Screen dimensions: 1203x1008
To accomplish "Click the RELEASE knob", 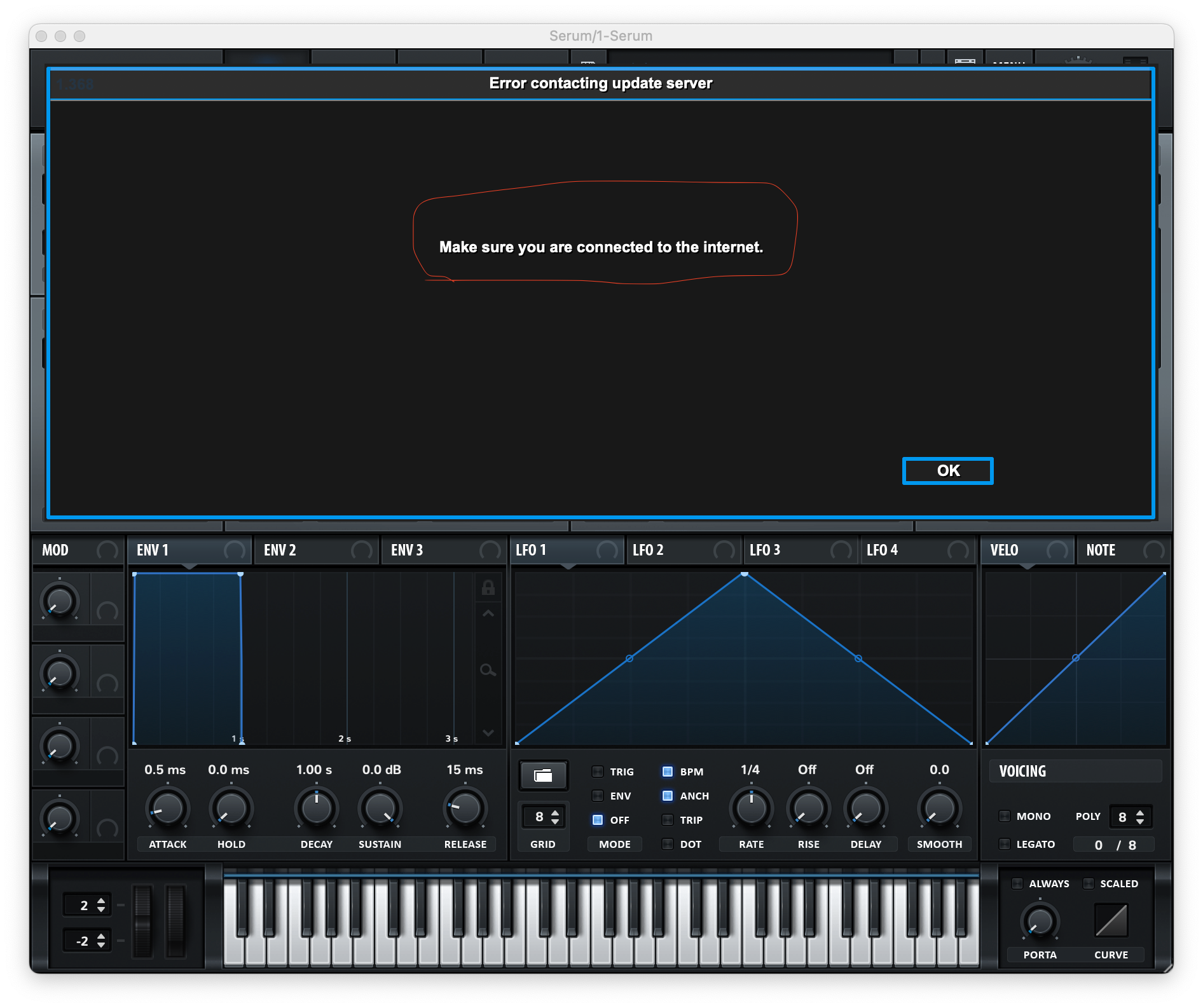I will 465,808.
